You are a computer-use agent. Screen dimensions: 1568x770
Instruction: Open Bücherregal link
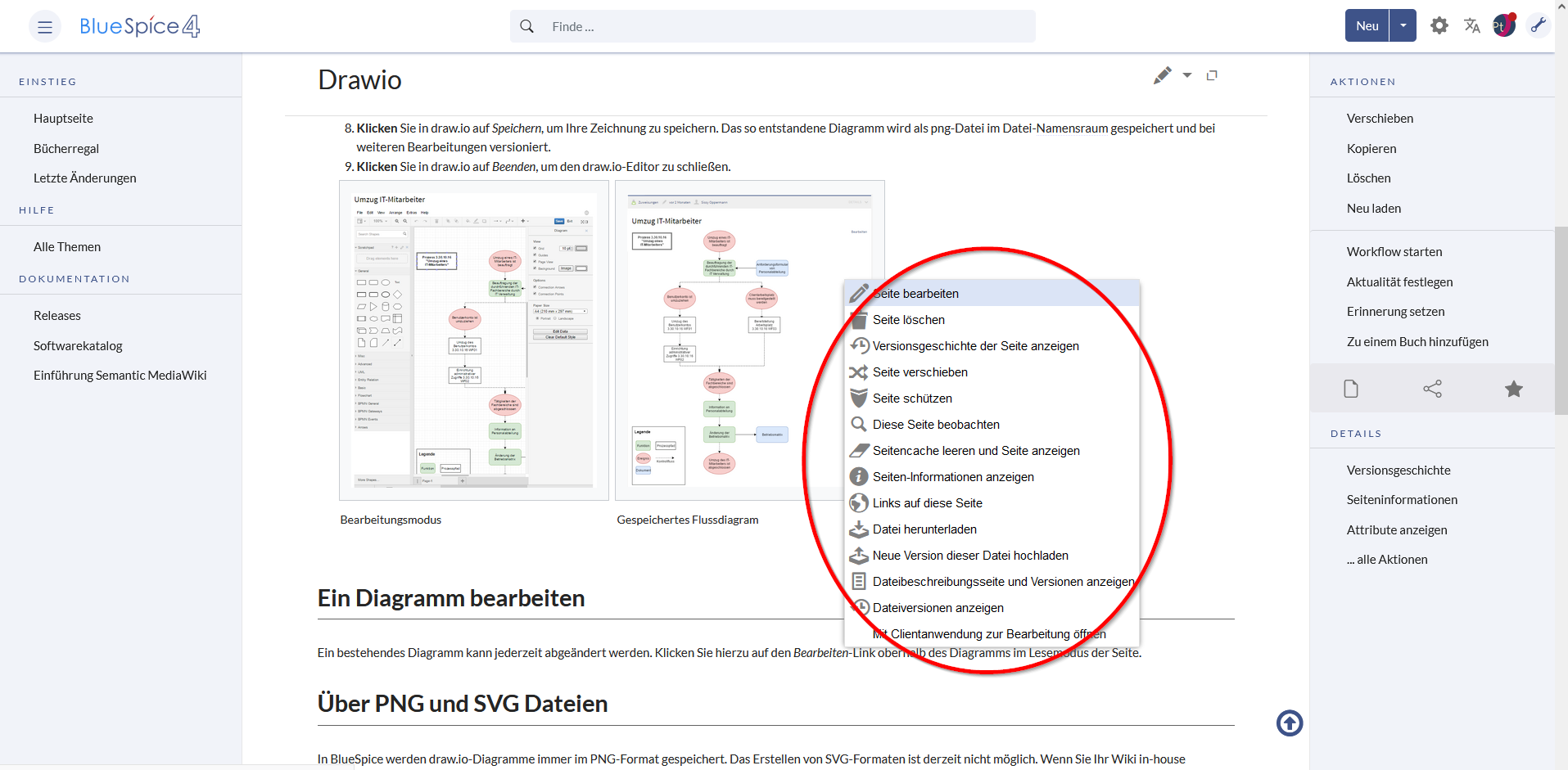coord(66,149)
